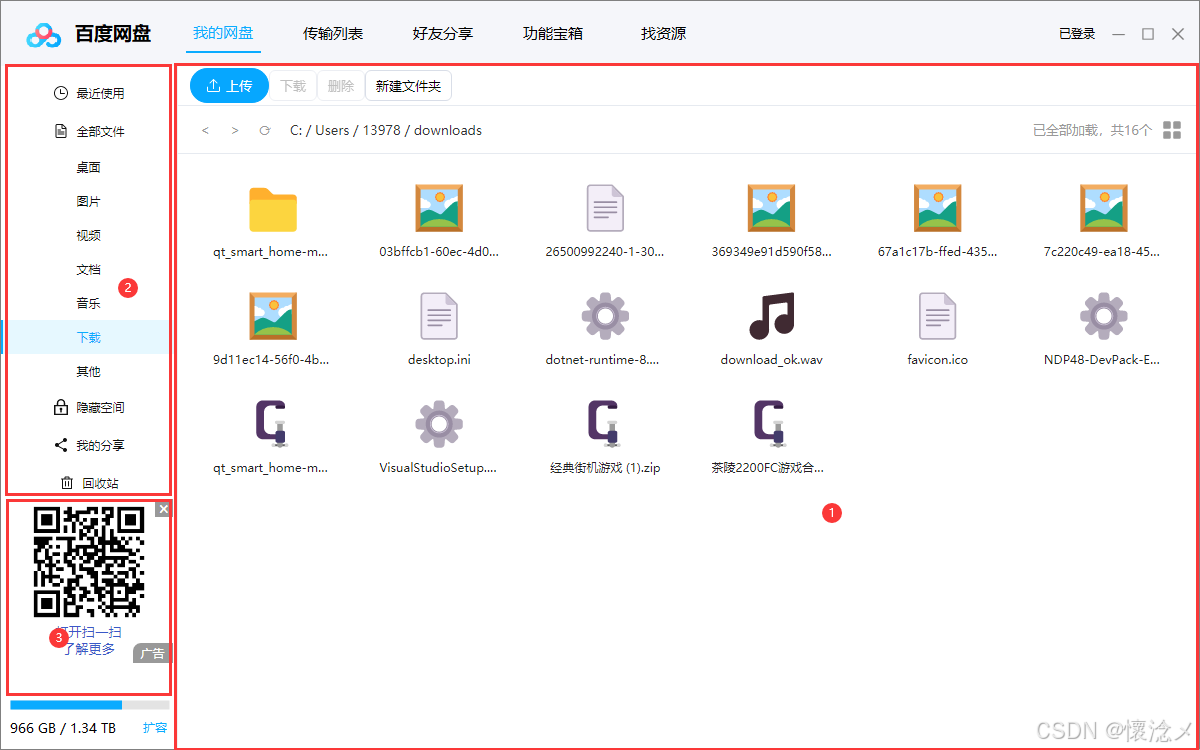Click the 13978 path segment

point(380,130)
